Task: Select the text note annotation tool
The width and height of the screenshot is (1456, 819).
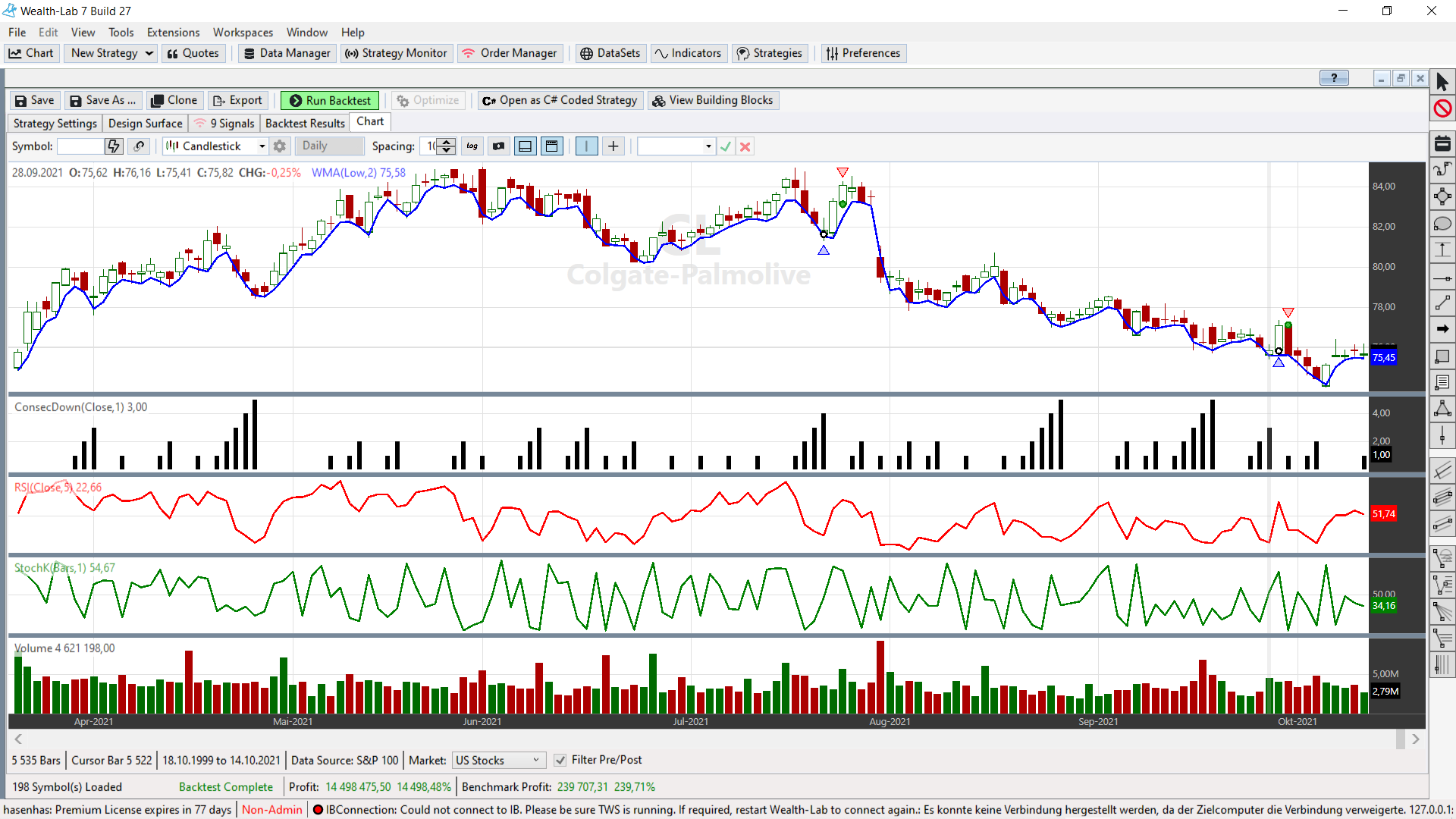Action: (1443, 382)
